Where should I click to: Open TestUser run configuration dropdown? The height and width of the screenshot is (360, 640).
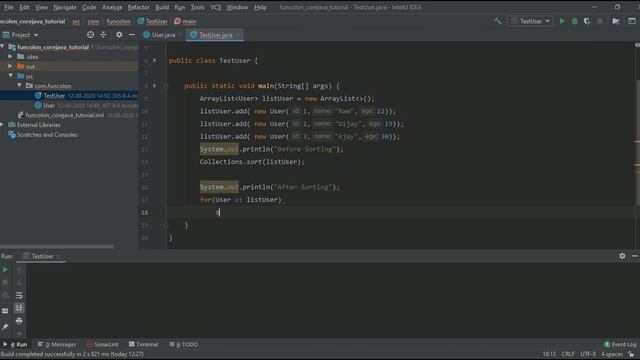530,21
